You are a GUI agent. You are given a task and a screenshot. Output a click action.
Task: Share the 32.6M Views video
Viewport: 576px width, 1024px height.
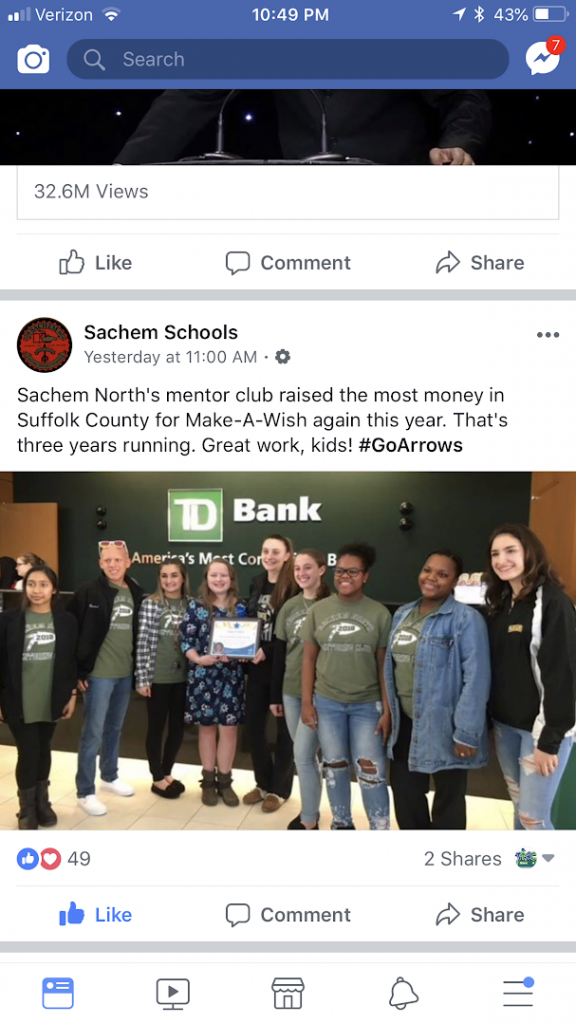480,263
